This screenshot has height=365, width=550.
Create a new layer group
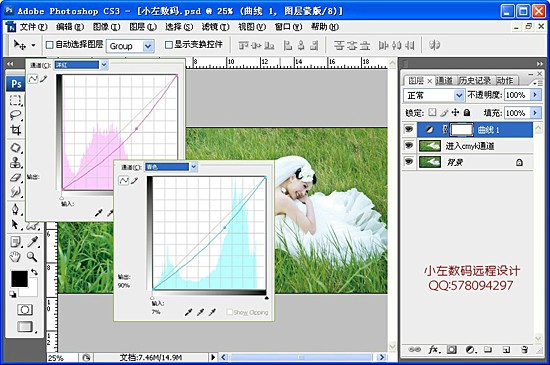[488, 350]
